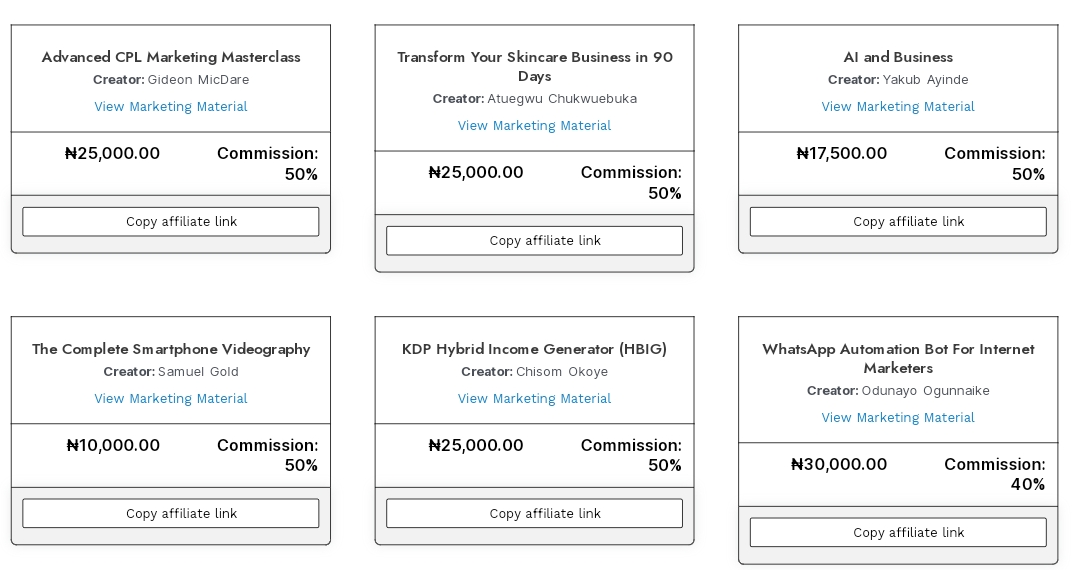Open Marketing Material for Smartphone Videography course

[x=171, y=399]
